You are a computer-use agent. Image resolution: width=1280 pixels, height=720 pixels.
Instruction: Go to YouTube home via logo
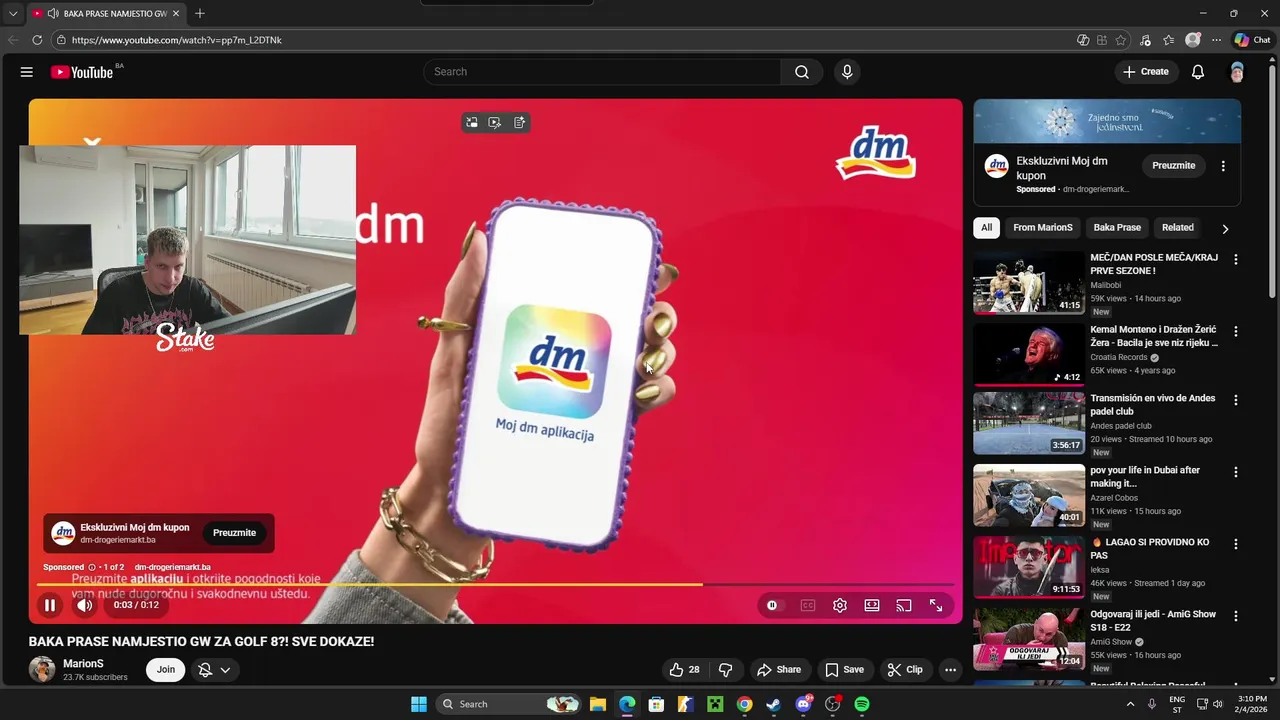click(x=82, y=72)
